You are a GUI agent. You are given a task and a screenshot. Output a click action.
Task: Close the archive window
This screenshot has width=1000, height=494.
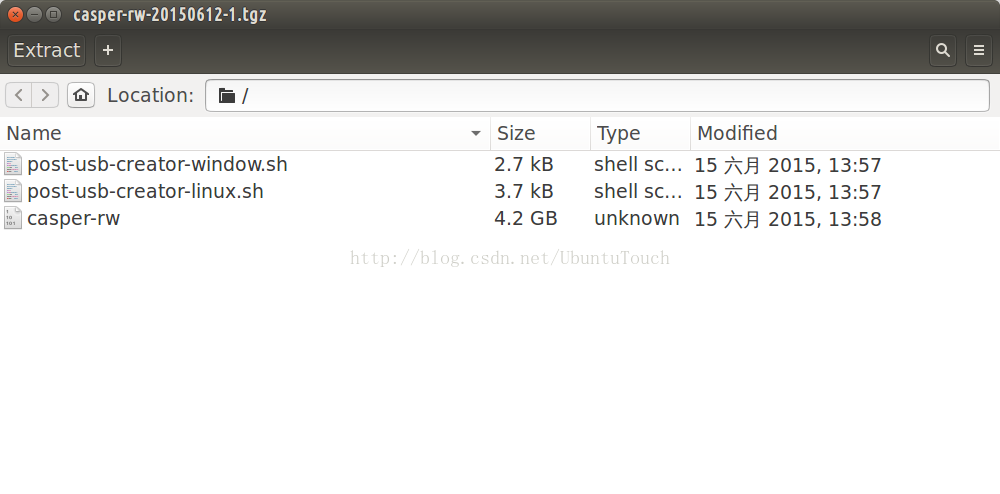pos(15,14)
